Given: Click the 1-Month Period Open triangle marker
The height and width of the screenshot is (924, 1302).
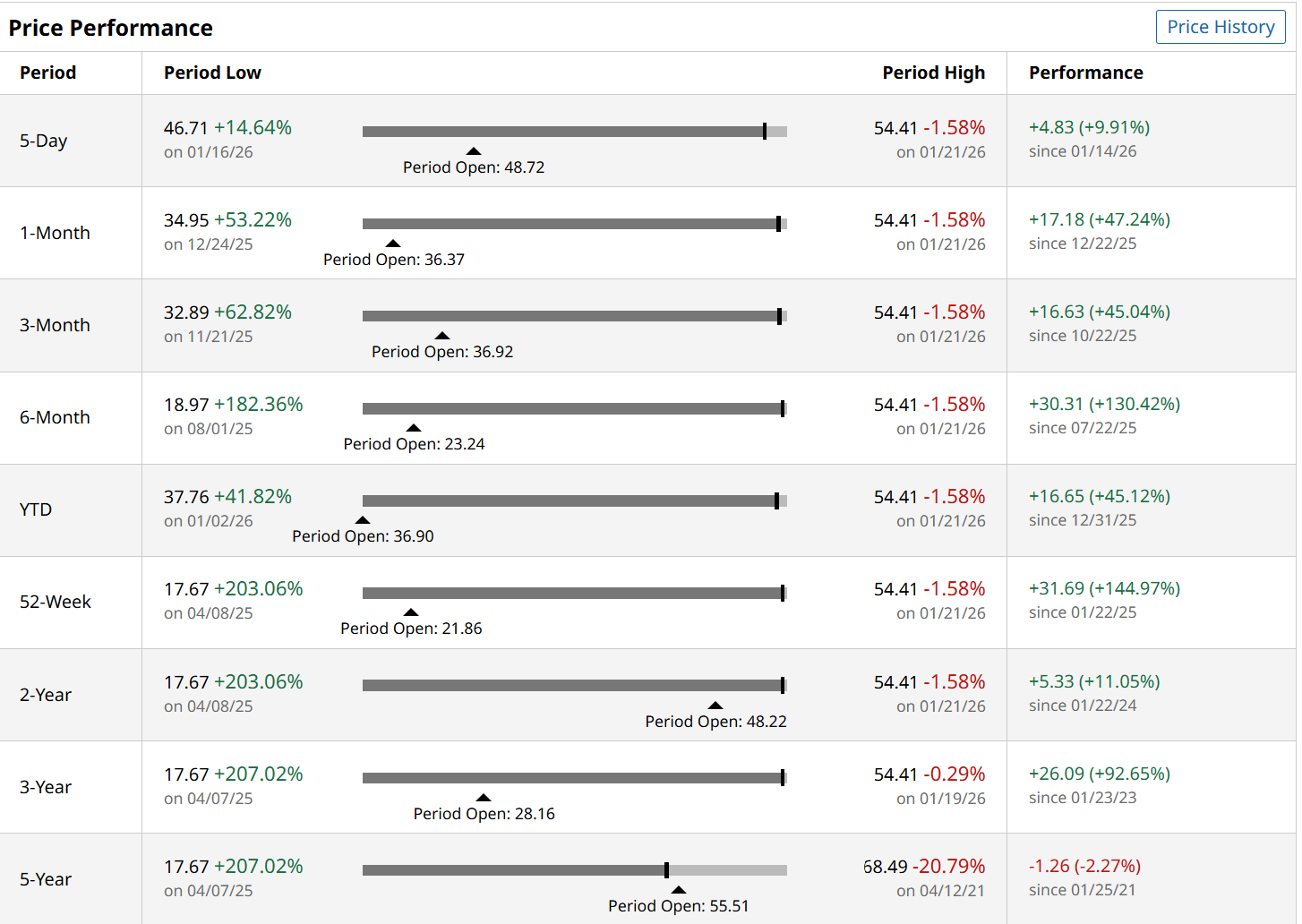Looking at the screenshot, I should pyautogui.click(x=393, y=244).
